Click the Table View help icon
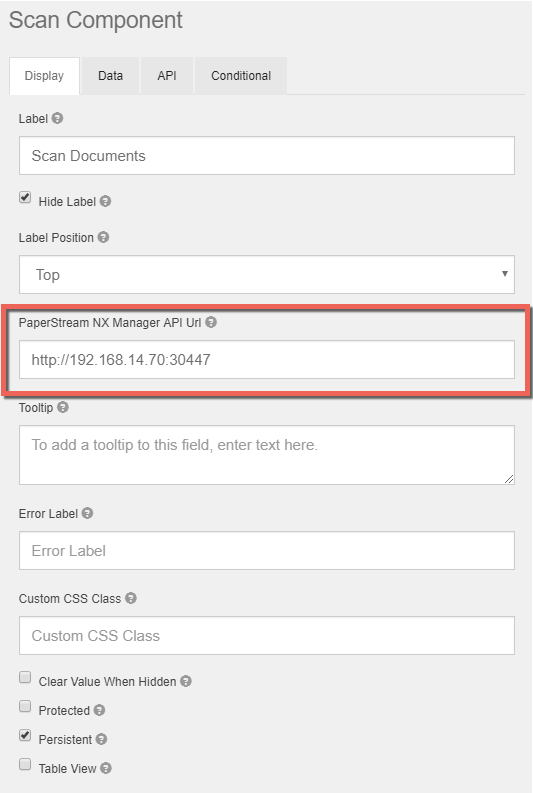This screenshot has width=533, height=793. 106,768
